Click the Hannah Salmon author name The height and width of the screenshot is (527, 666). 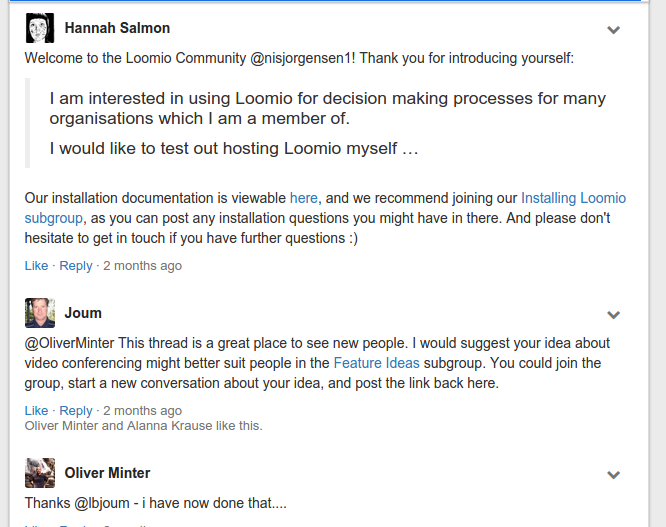[117, 28]
